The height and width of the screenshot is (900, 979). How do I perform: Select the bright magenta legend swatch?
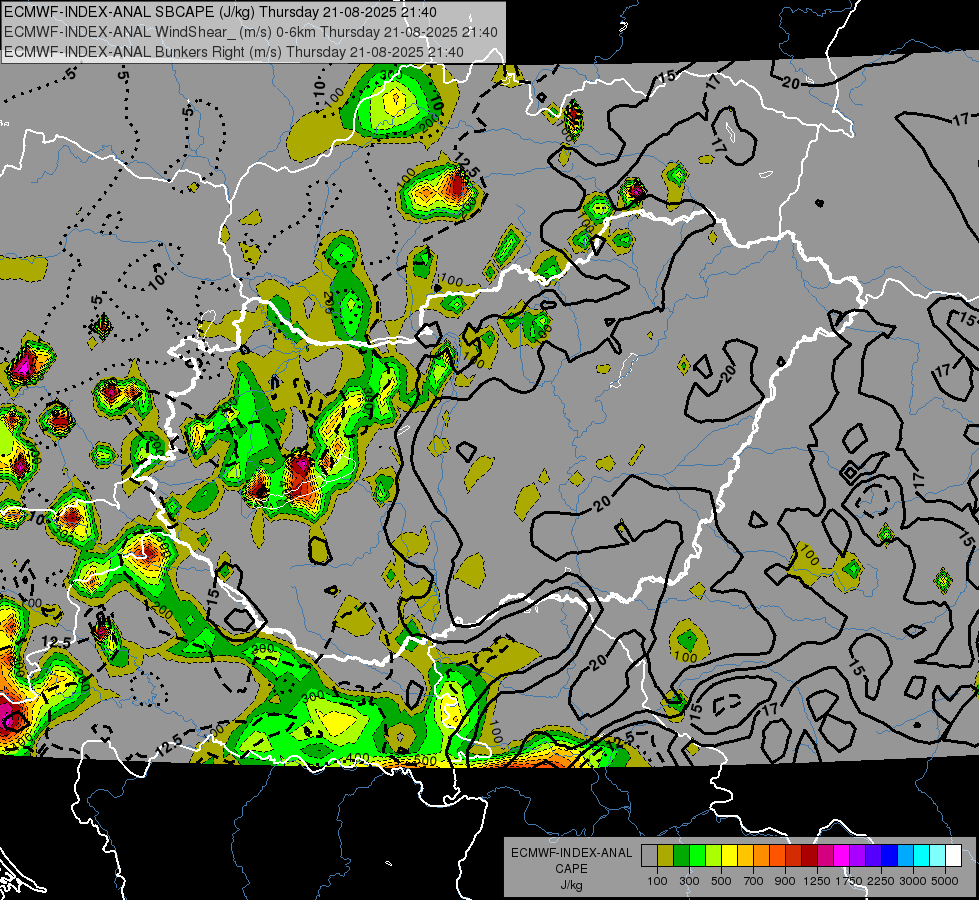(x=841, y=855)
